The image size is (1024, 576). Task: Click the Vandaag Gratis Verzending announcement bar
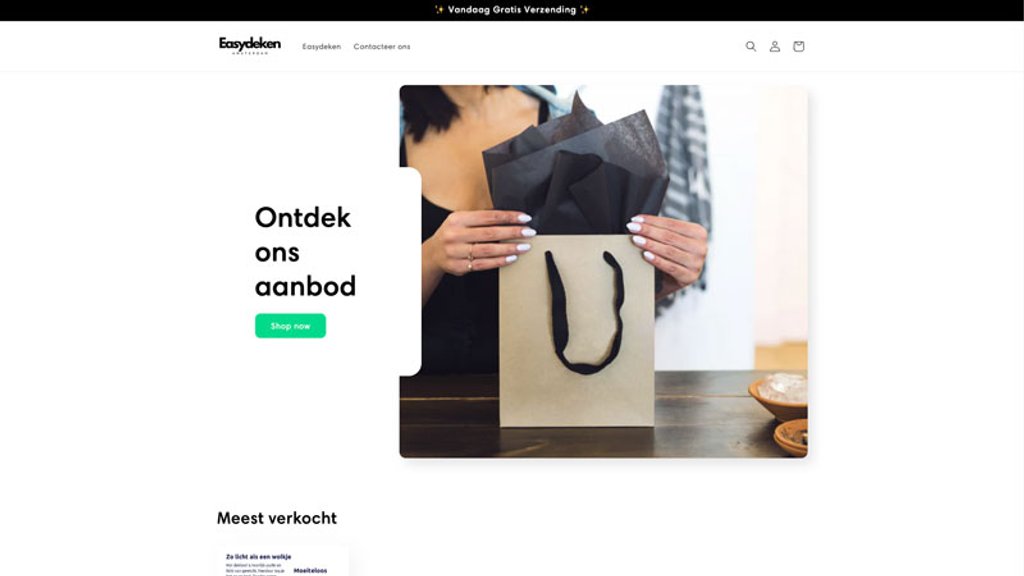[512, 10]
